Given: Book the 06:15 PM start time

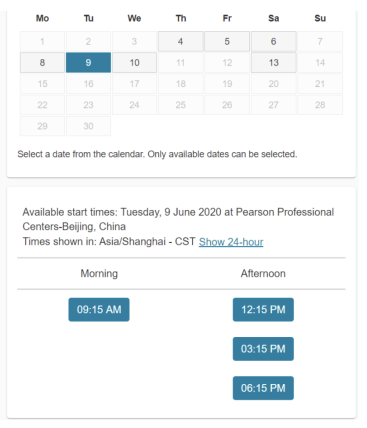Looking at the screenshot, I should 263,388.
